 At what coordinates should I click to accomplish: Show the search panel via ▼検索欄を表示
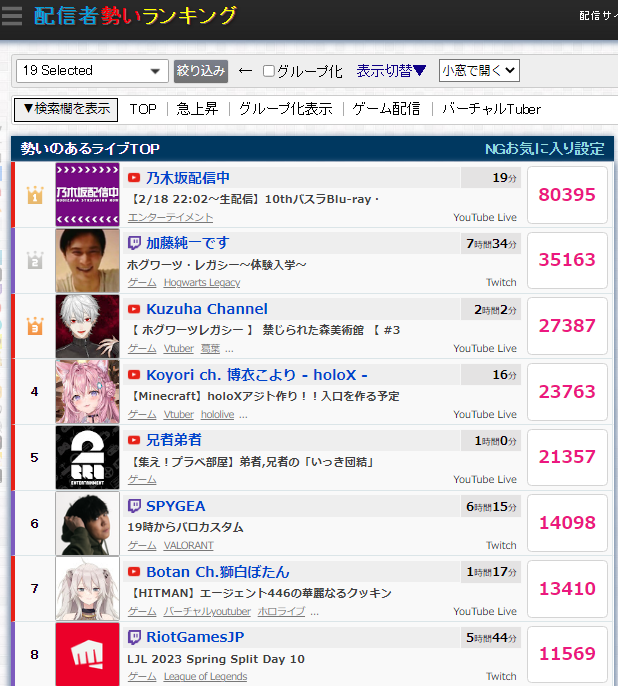(66, 109)
